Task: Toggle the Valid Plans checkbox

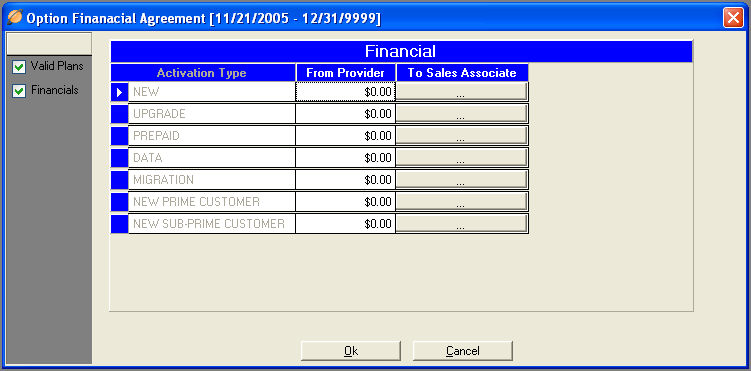Action: (x=19, y=67)
